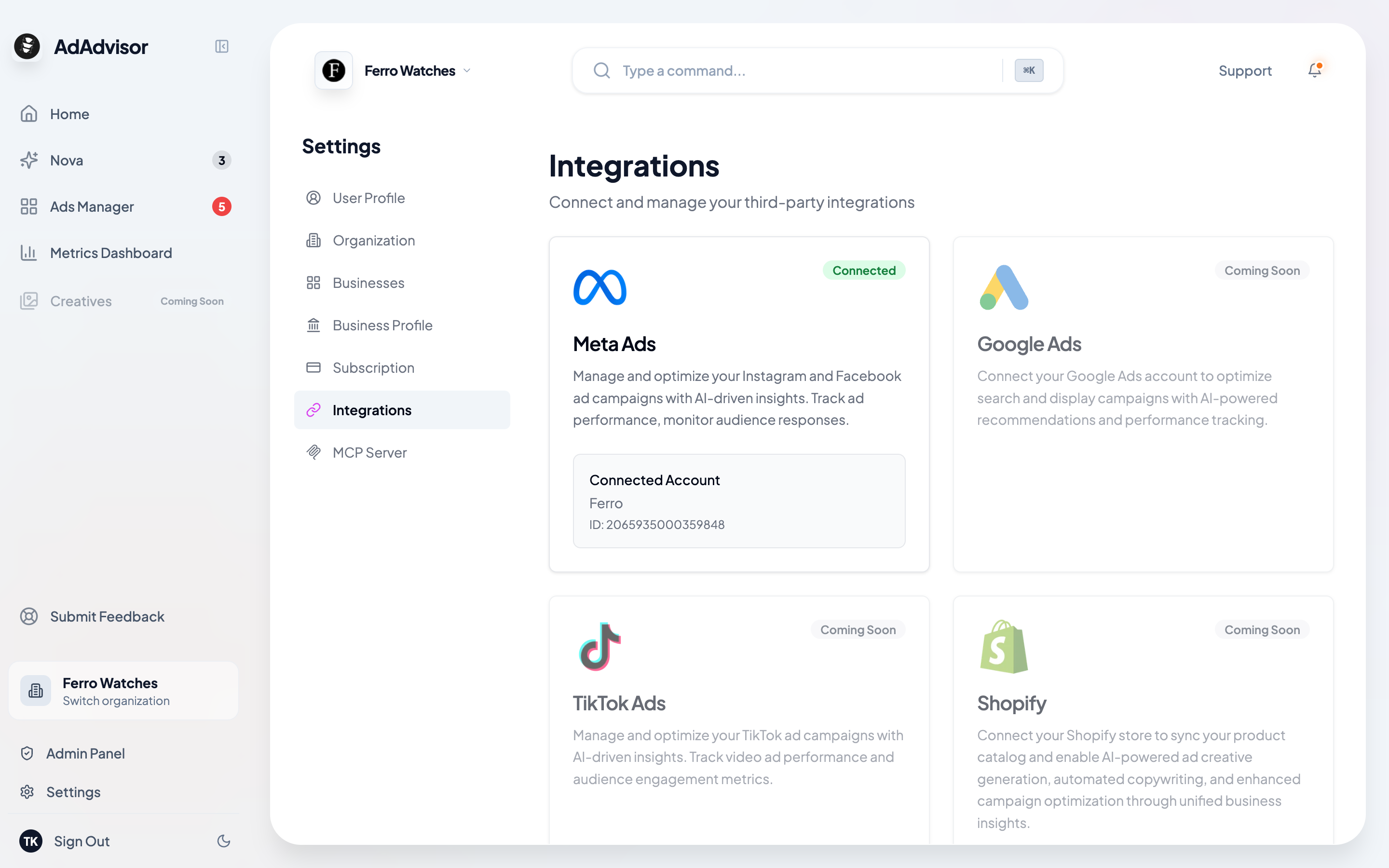Collapse the sidebar using the panel icon
This screenshot has width=1389, height=868.
coord(222,46)
